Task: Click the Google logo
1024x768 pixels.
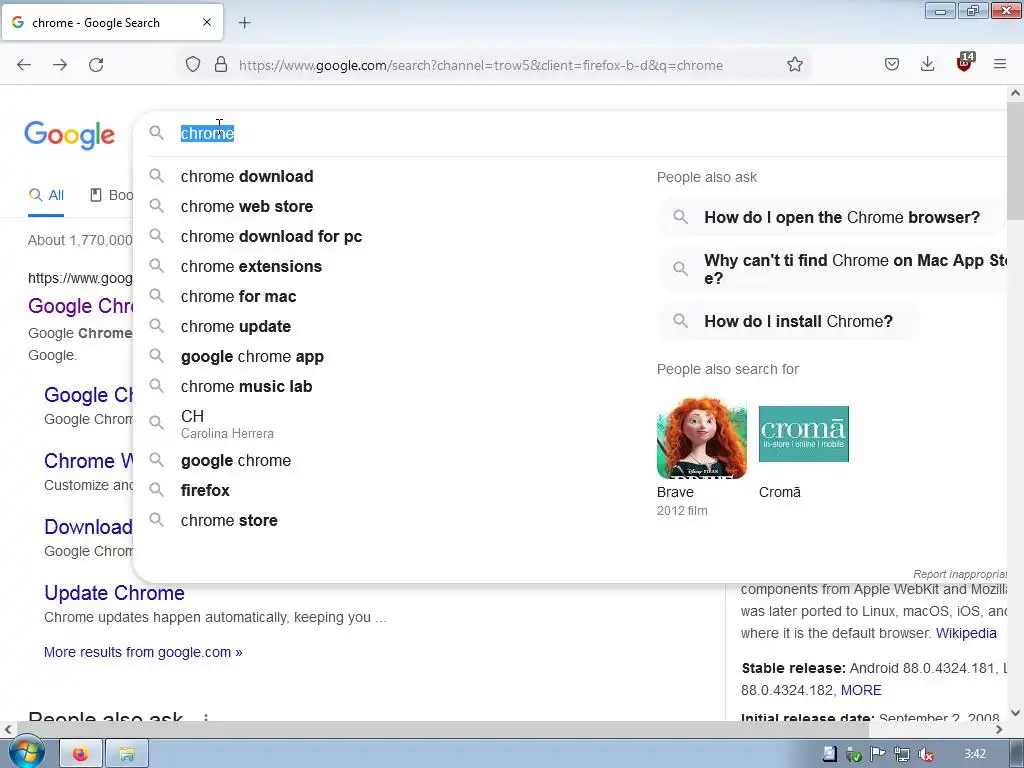Action: 70,135
